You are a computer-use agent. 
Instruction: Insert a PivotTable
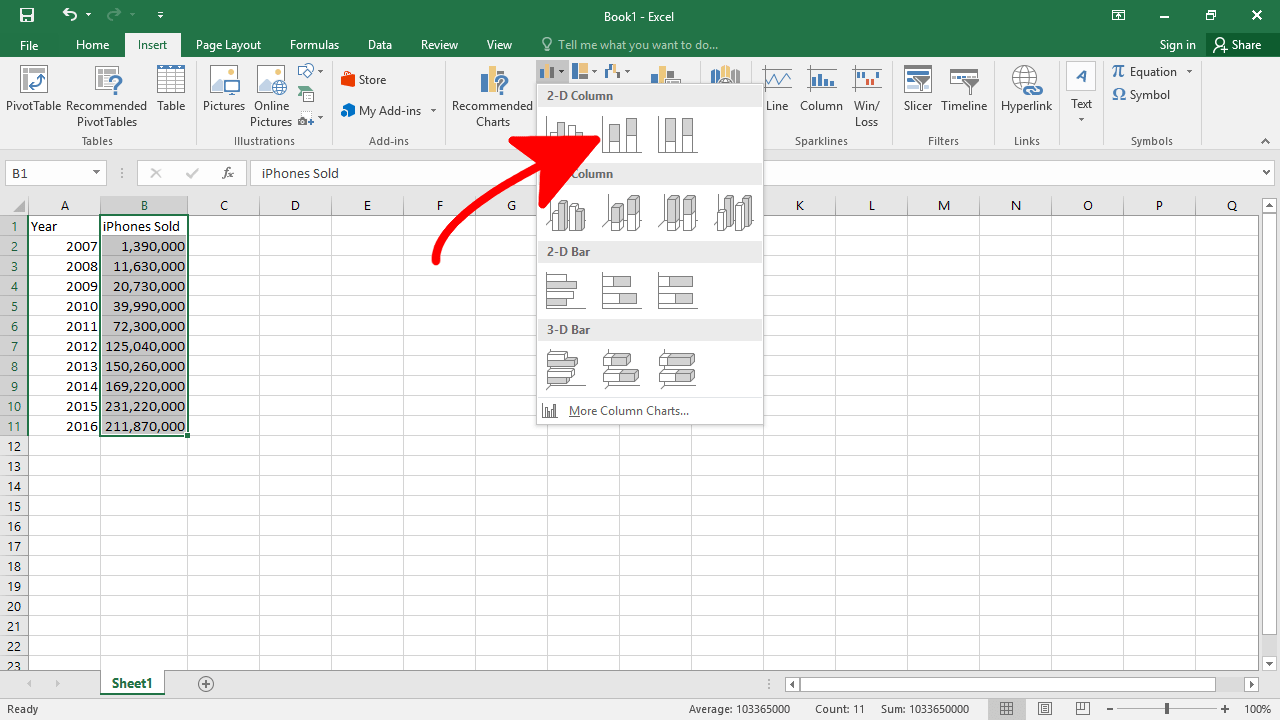coord(34,90)
